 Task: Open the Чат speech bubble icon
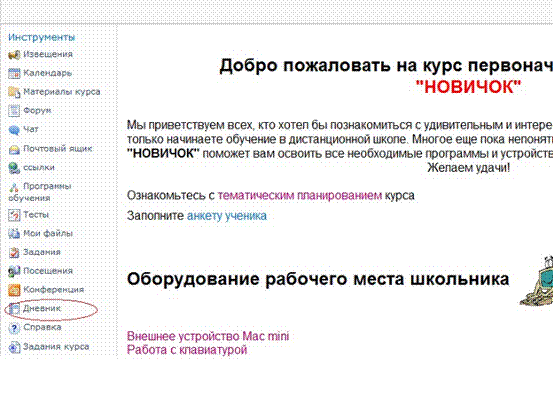coord(14,130)
